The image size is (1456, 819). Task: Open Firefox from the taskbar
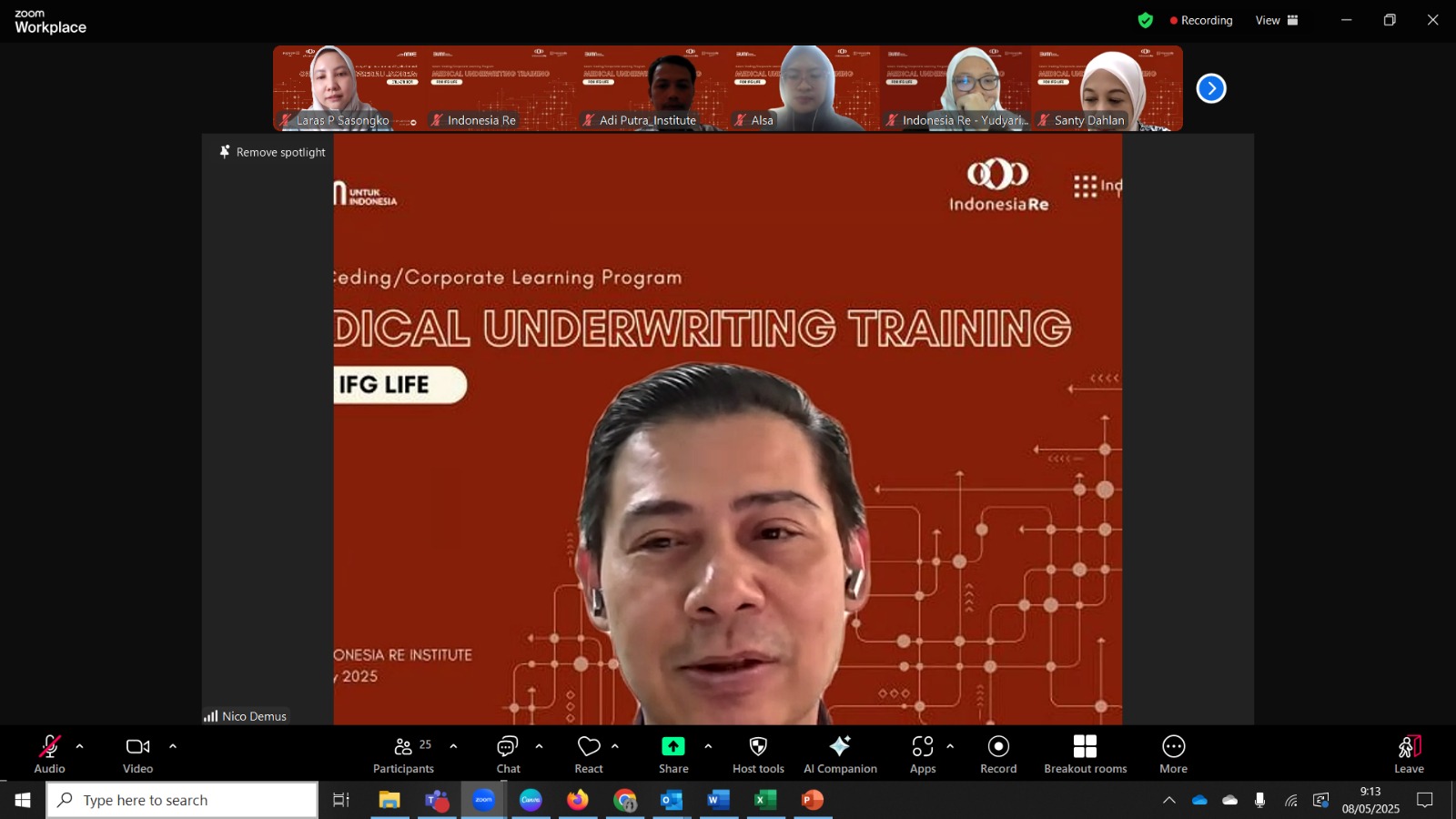pos(578,800)
